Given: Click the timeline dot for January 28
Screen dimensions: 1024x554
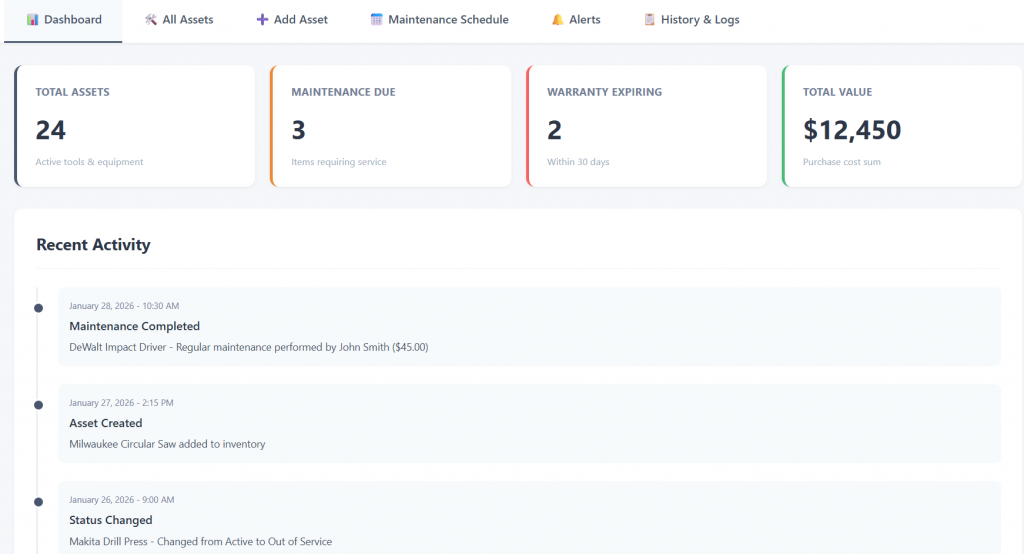Looking at the screenshot, I should tap(38, 308).
